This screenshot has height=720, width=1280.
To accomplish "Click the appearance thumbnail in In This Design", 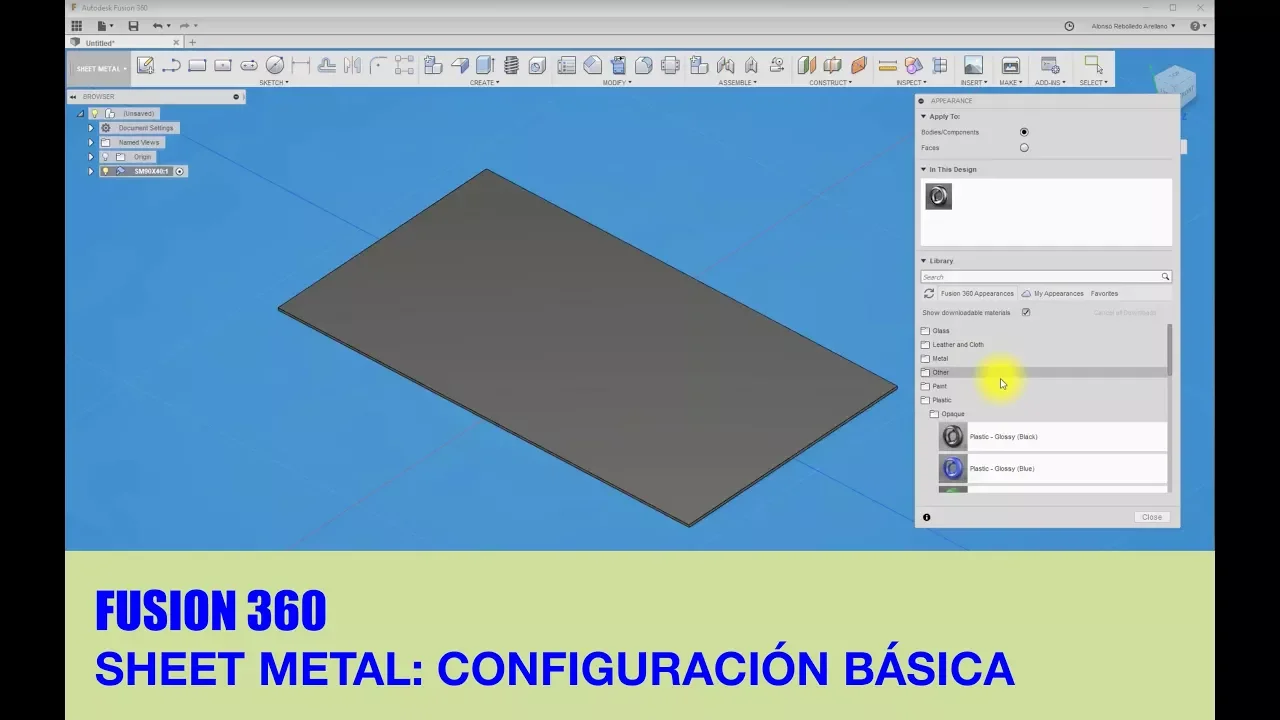I will click(x=938, y=196).
